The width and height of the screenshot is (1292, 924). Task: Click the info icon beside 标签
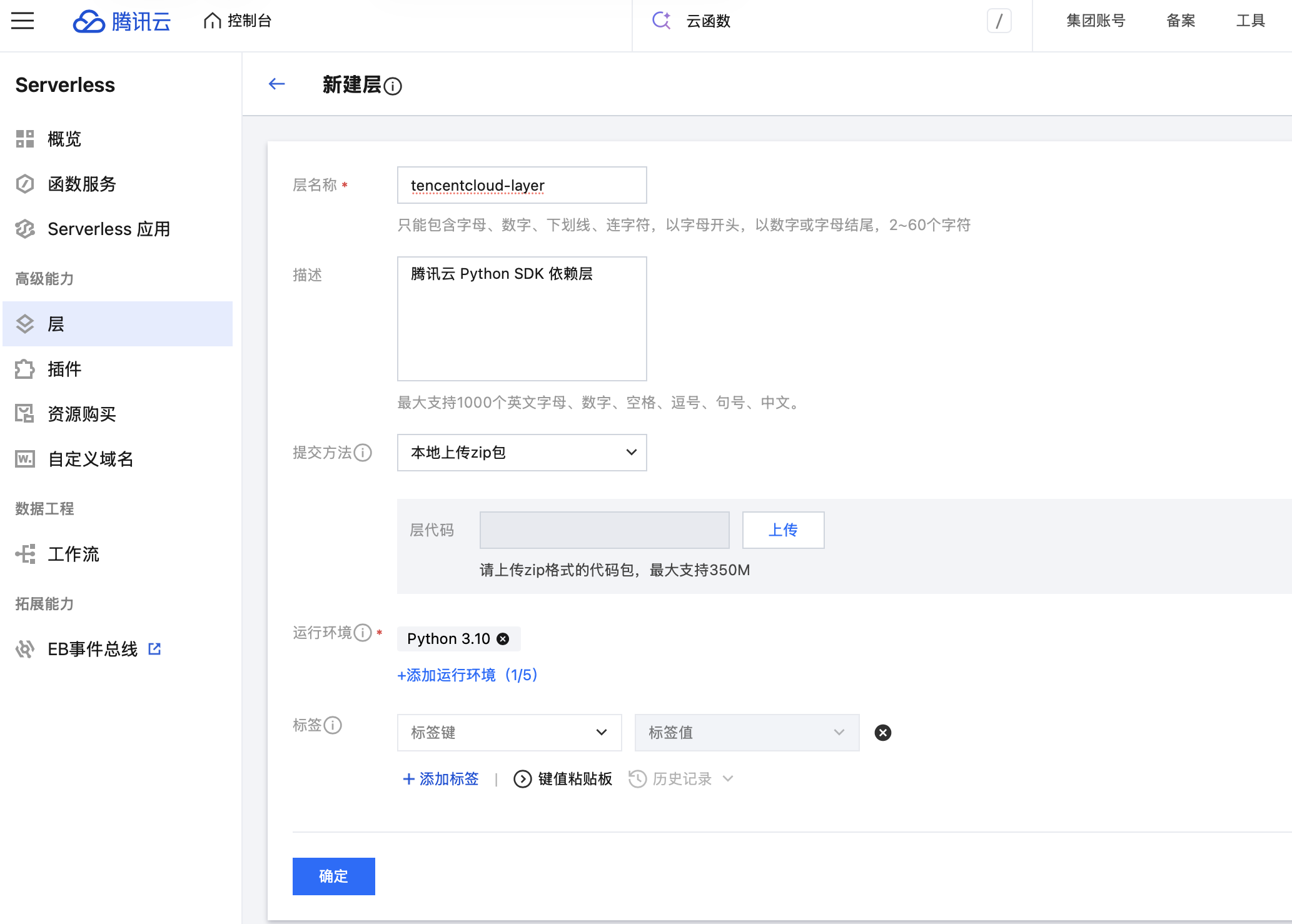(333, 725)
